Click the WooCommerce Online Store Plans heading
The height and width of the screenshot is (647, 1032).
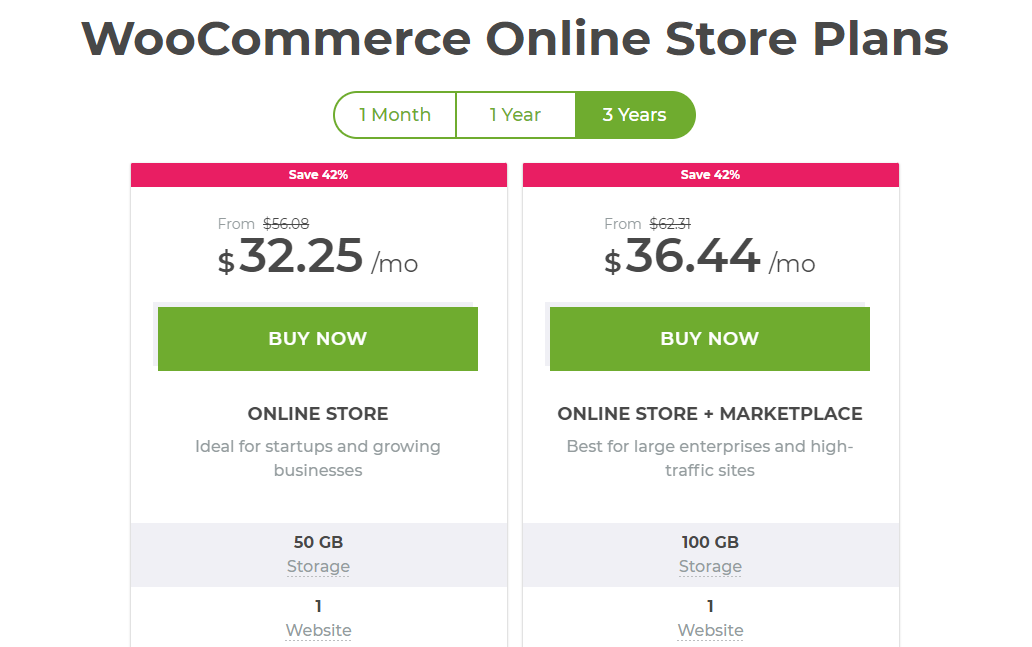point(515,39)
